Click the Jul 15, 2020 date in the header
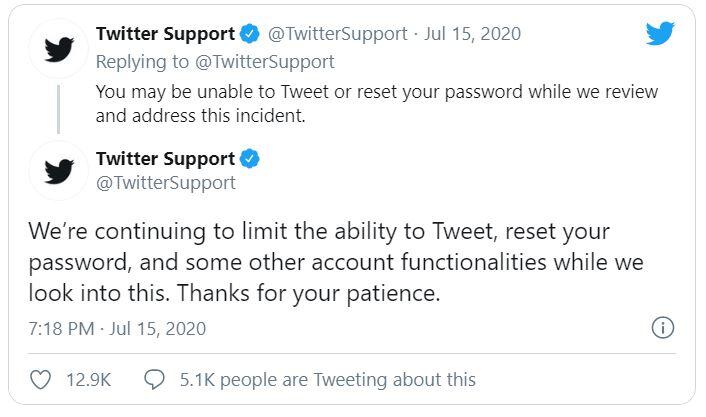Viewport: 706px width, 417px height. pyautogui.click(x=473, y=34)
